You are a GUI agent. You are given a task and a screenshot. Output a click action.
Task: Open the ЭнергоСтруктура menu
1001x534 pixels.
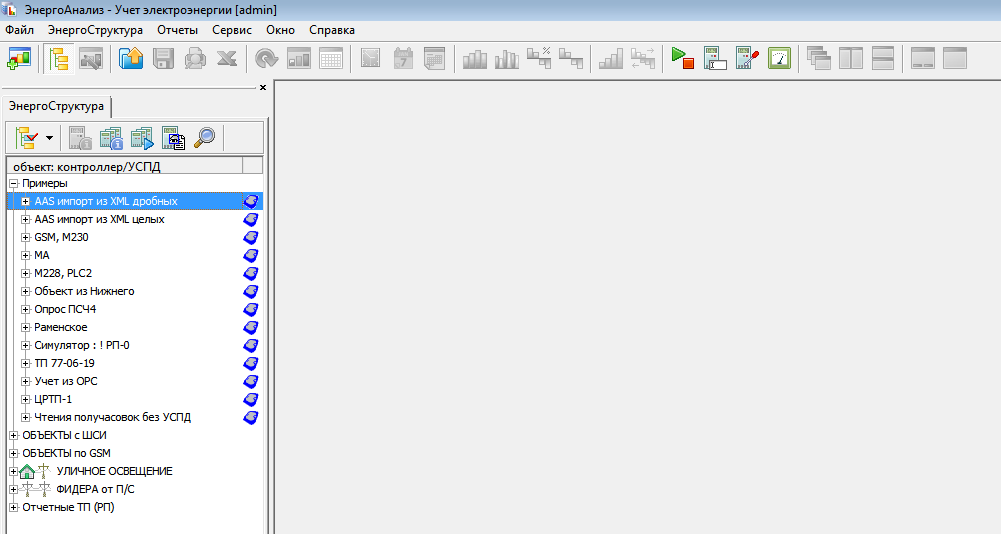tap(95, 30)
